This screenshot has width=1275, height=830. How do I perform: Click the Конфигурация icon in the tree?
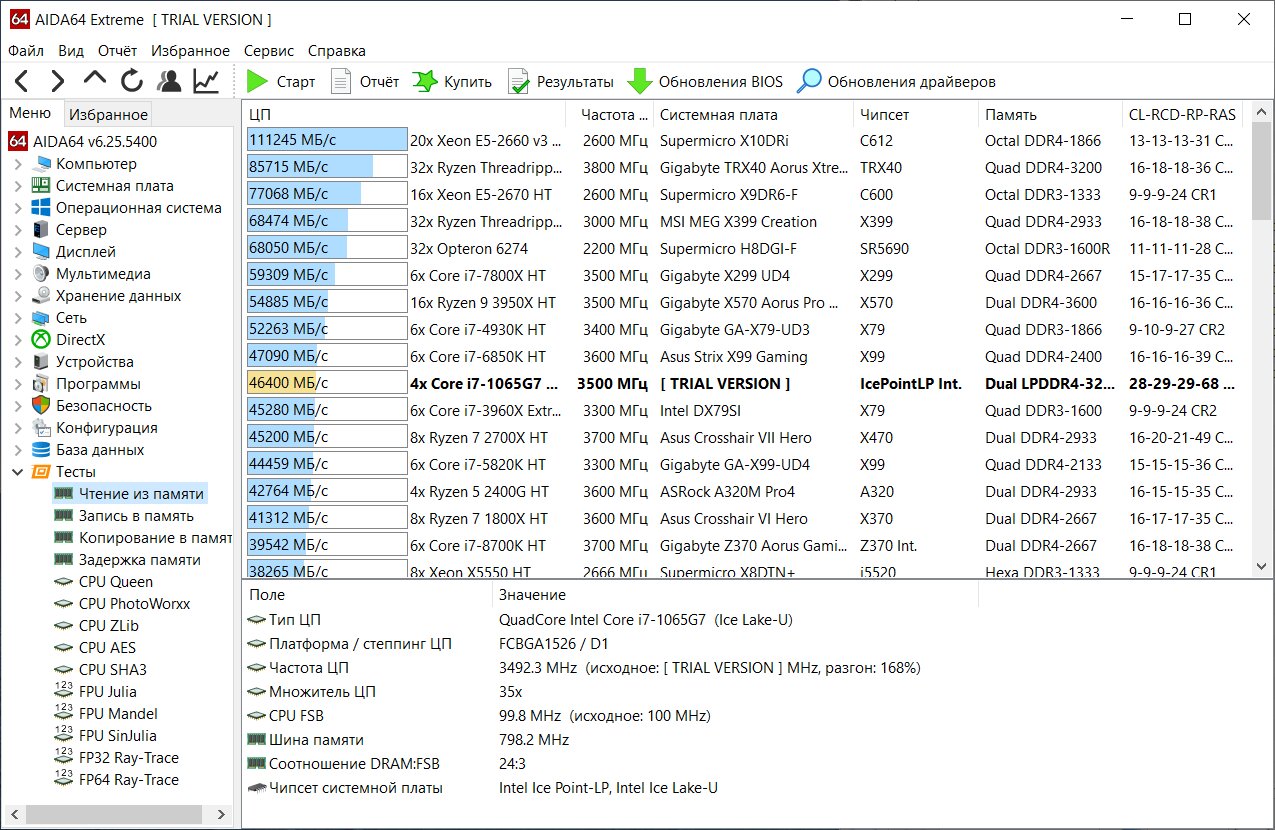pyautogui.click(x=41, y=428)
